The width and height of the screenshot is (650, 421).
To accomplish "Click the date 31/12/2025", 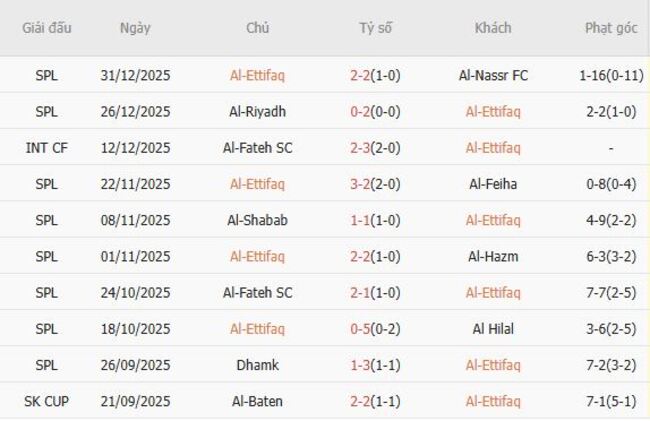I will (x=135, y=75).
